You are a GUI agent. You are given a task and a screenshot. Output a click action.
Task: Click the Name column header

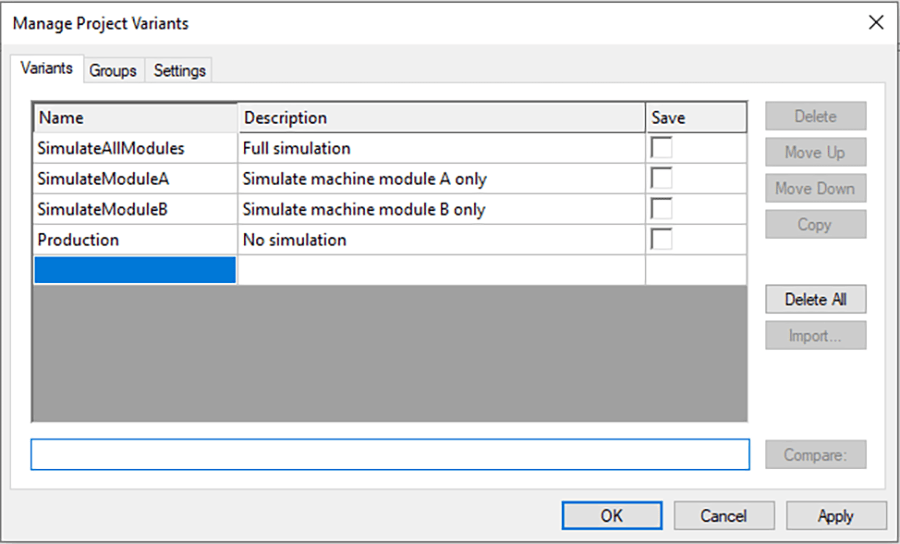pyautogui.click(x=135, y=118)
